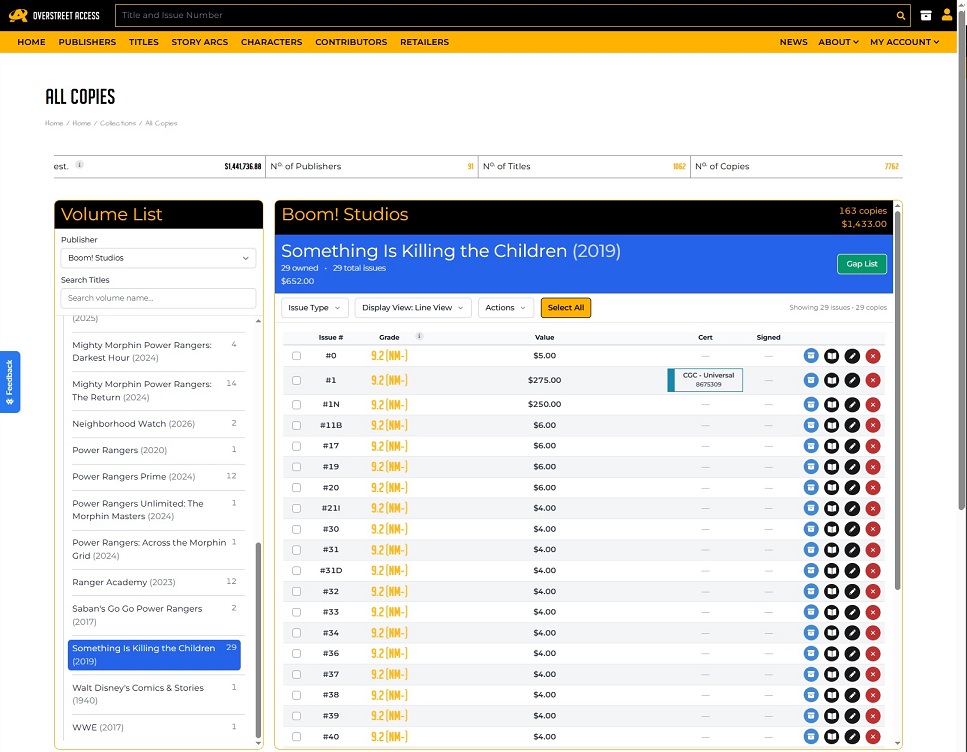Edit issue #1N with pencil icon
967x752 pixels.
coord(852,405)
